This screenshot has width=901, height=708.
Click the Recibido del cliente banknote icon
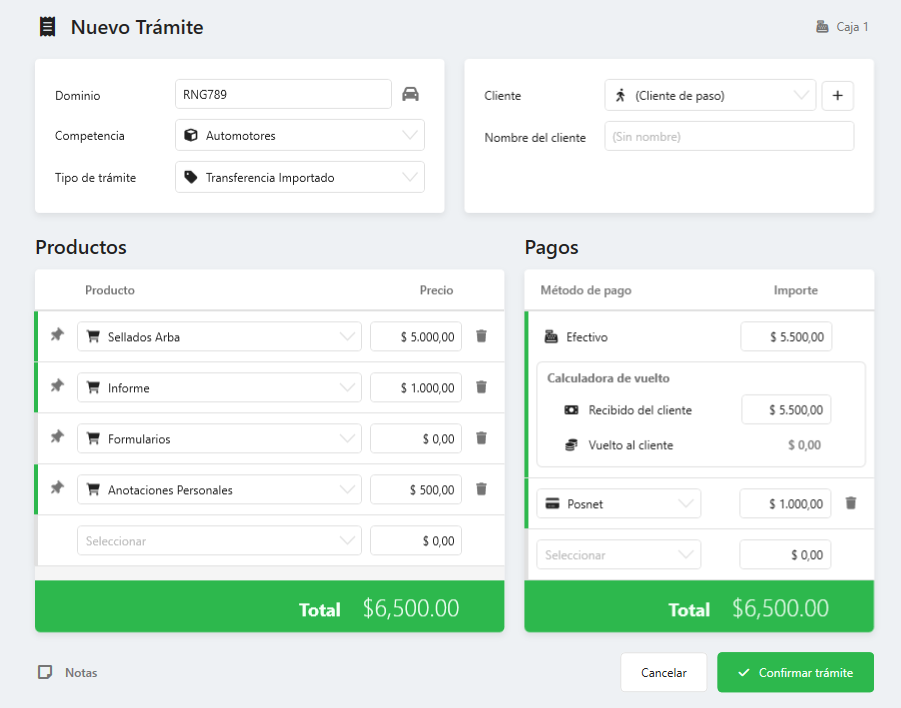click(571, 410)
